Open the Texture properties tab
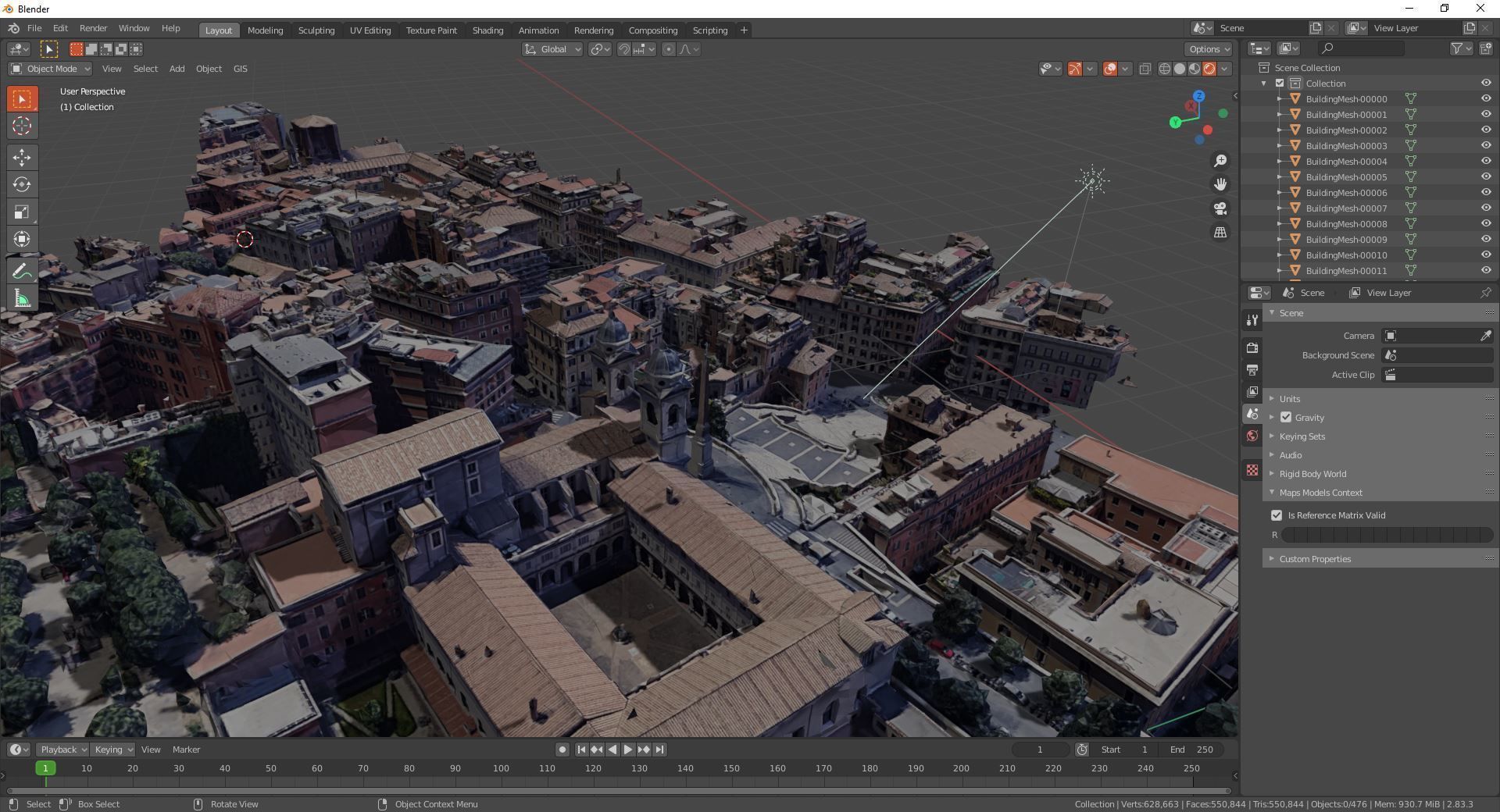Image resolution: width=1500 pixels, height=812 pixels. [1252, 470]
